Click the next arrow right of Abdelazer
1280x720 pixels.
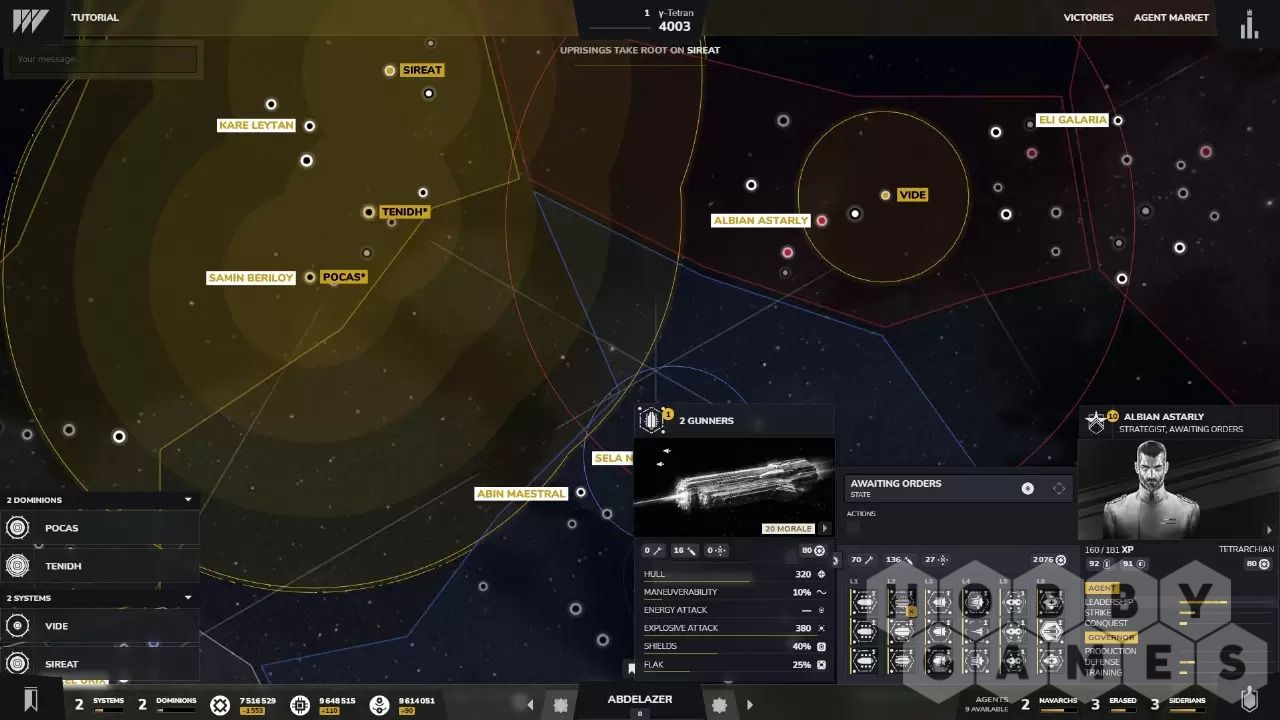coord(749,705)
